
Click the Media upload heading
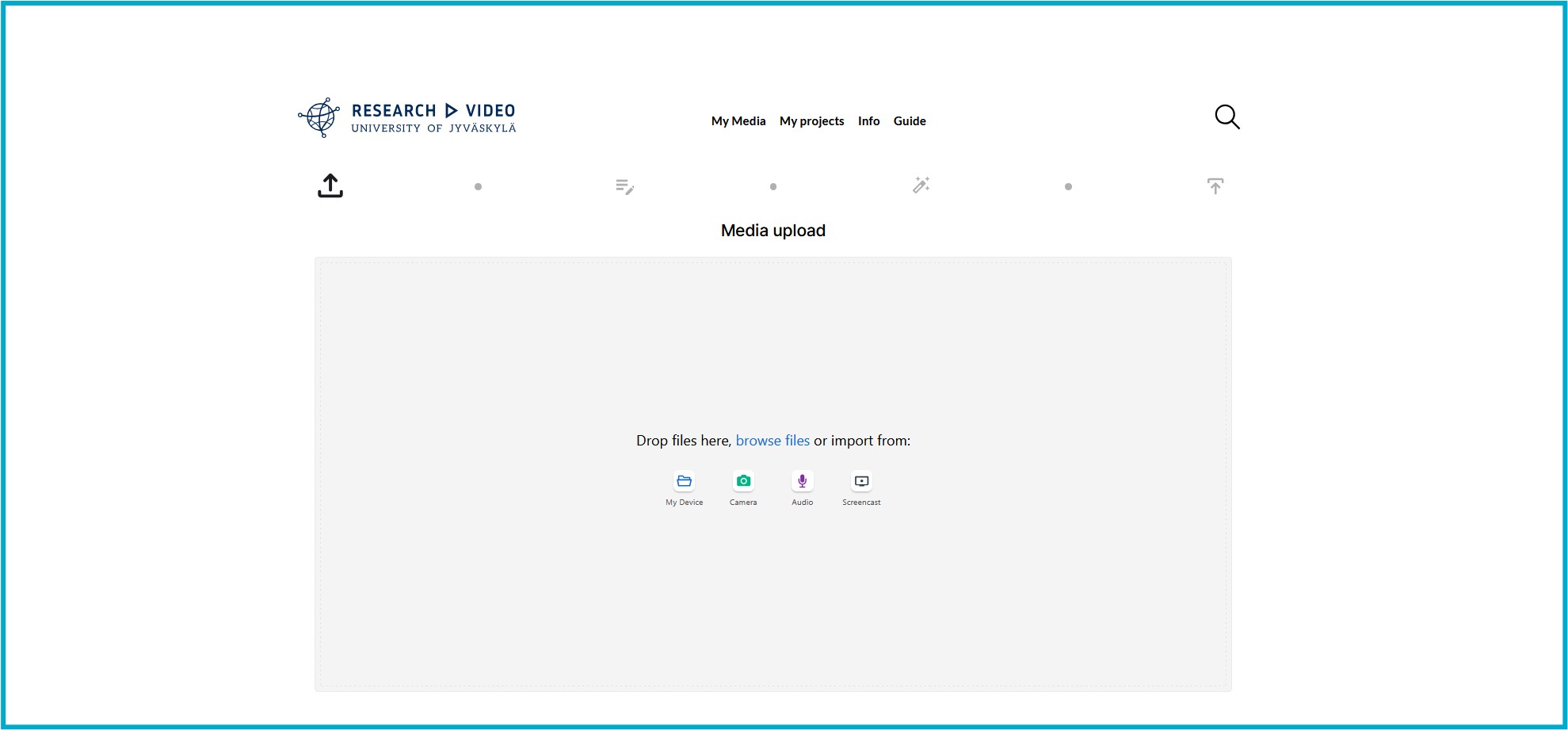coord(773,231)
